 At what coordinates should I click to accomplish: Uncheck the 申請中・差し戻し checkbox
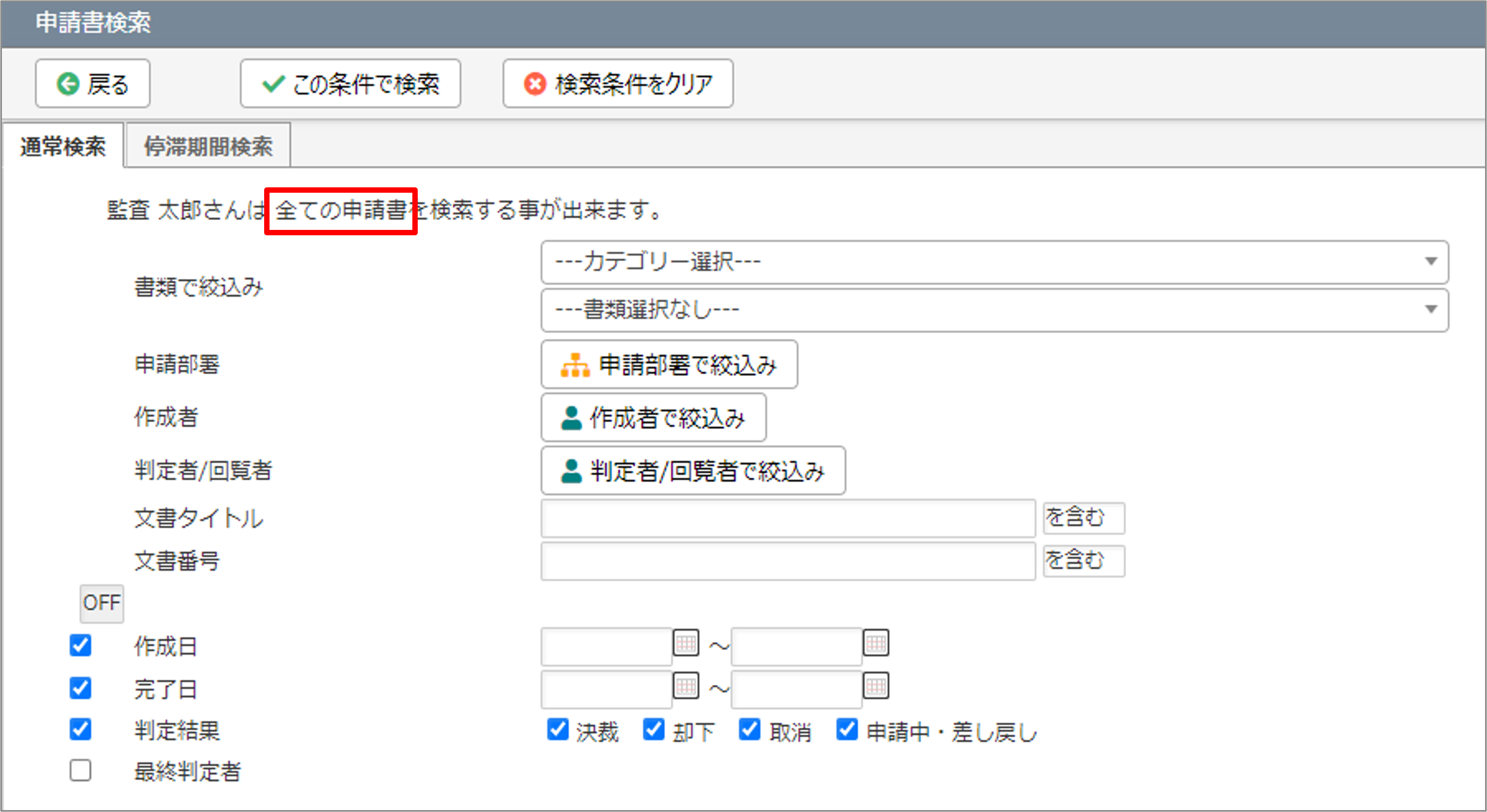coord(847,729)
